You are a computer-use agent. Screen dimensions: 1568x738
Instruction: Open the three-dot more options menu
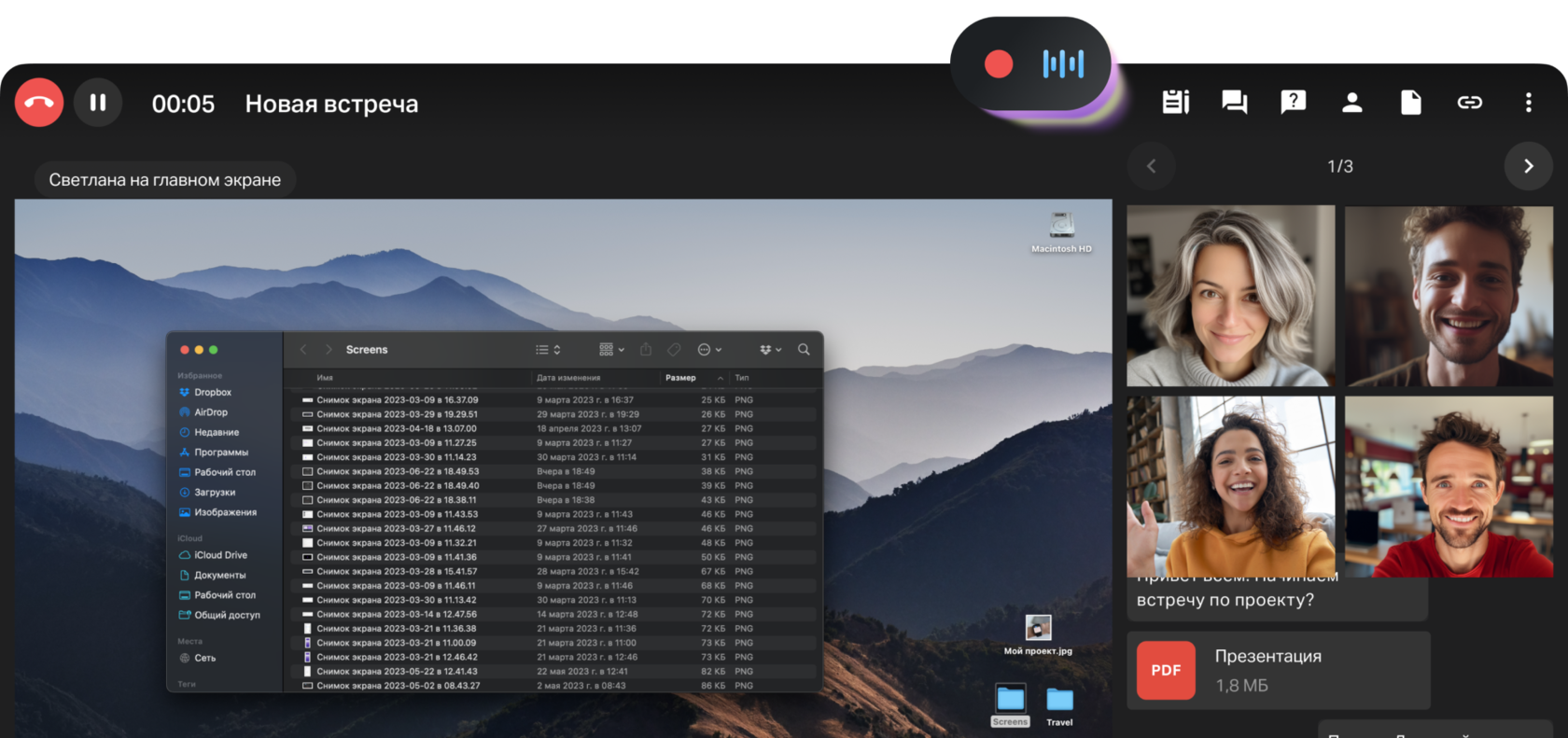coord(1528,103)
